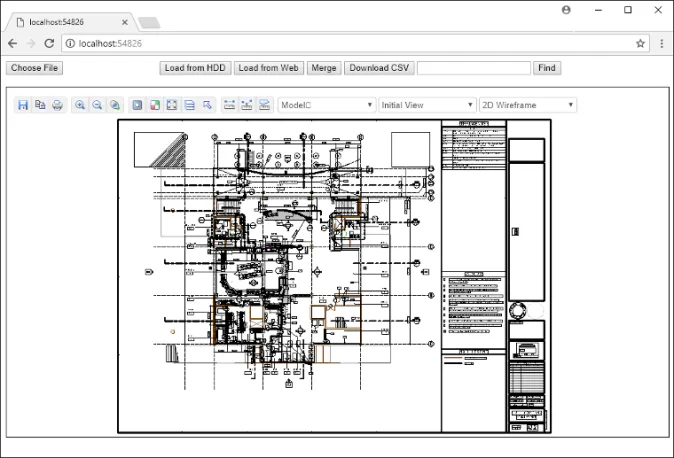Click the Load from HDD button
Screen dimensions: 674x458
[195, 68]
